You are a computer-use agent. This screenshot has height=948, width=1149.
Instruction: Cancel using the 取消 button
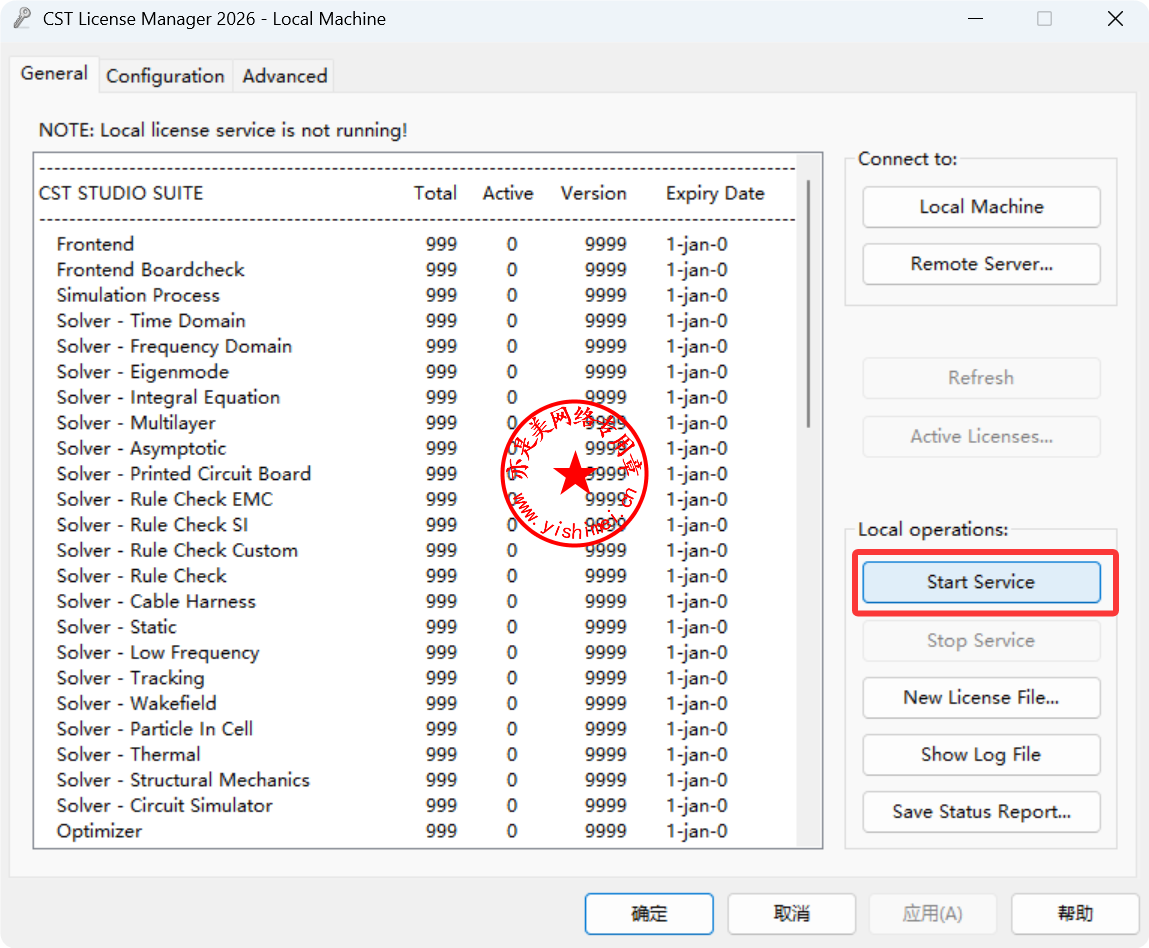click(x=791, y=914)
